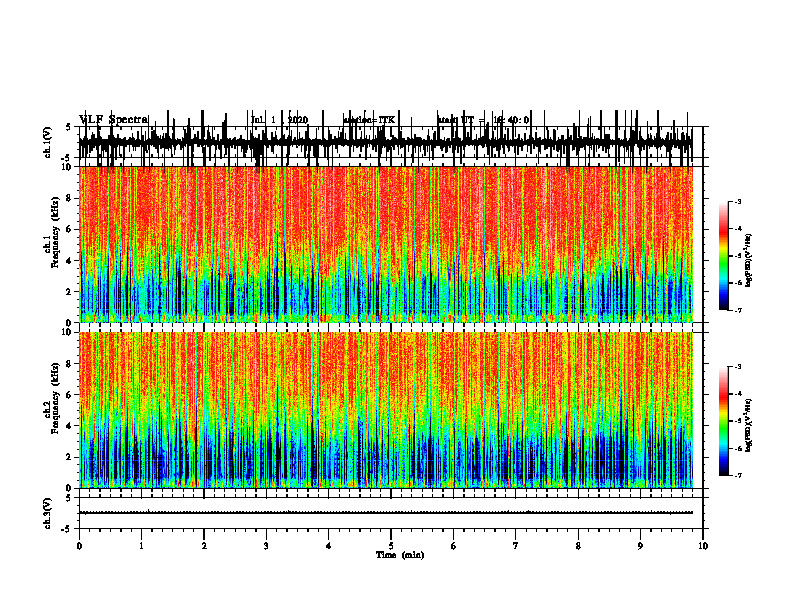Viewport: 792px width, 612px height.
Task: Click the ch.2 color bar log(PSD) label
Action: pyautogui.click(x=749, y=426)
